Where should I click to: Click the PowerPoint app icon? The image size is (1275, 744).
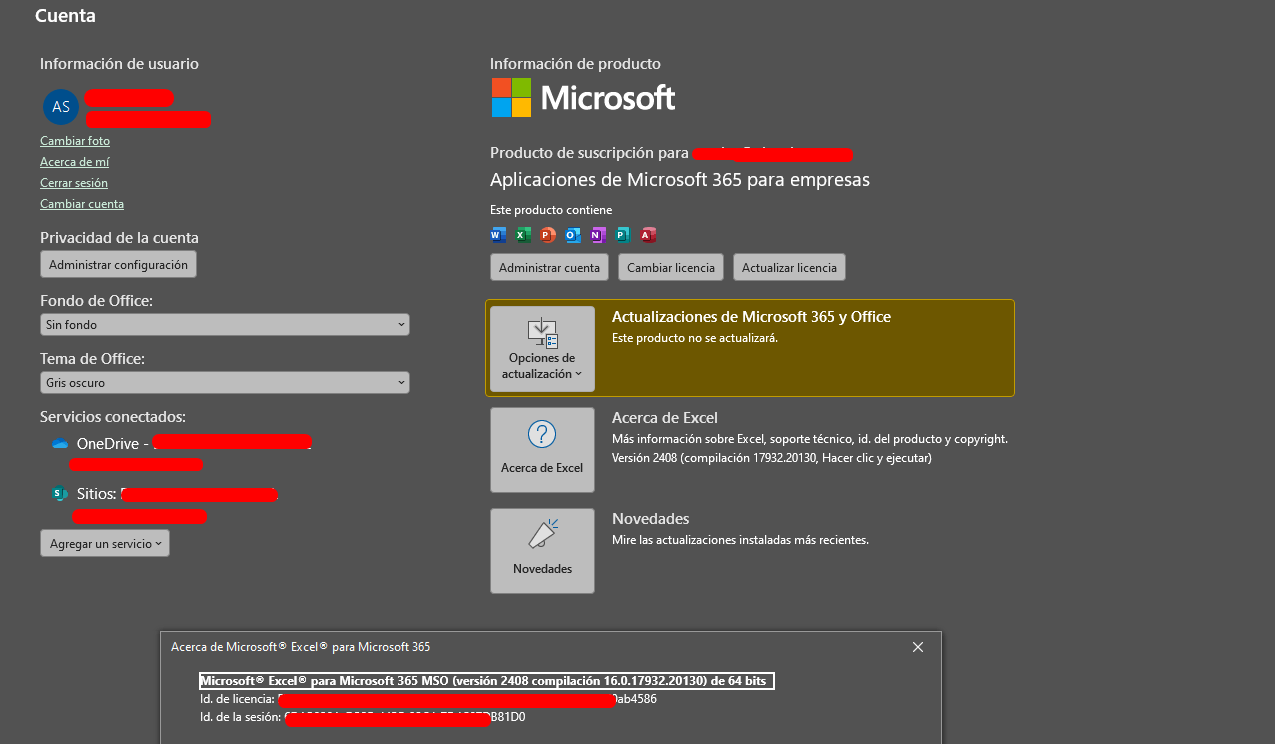[x=548, y=235]
